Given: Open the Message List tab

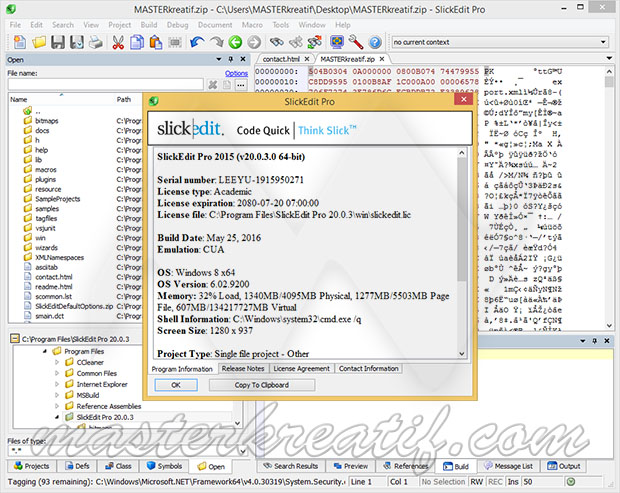Looking at the screenshot, I should tap(509, 466).
